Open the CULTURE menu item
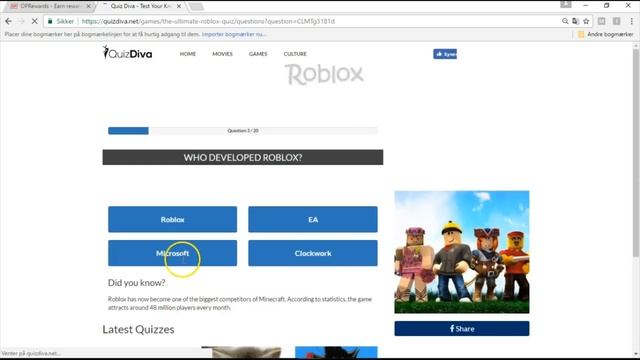 [295, 54]
